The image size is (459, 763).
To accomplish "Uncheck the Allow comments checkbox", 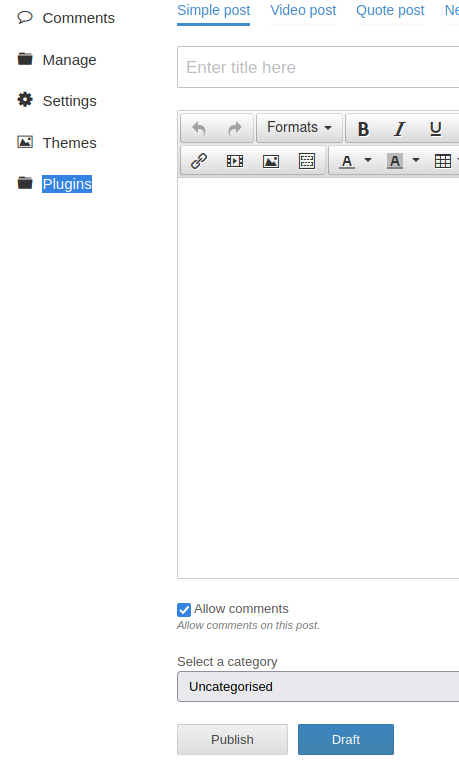I will (184, 609).
